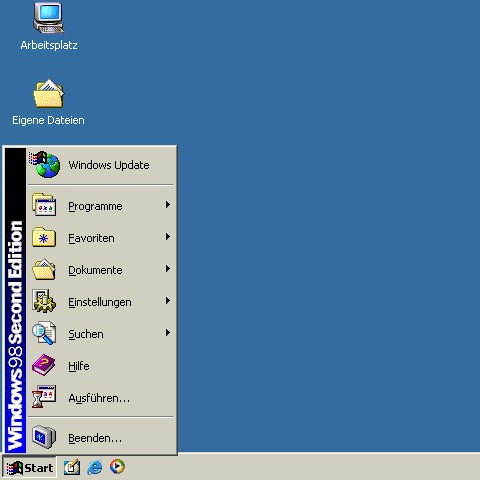Open the Favoriten menu entry
This screenshot has height=480, width=480.
(x=101, y=237)
